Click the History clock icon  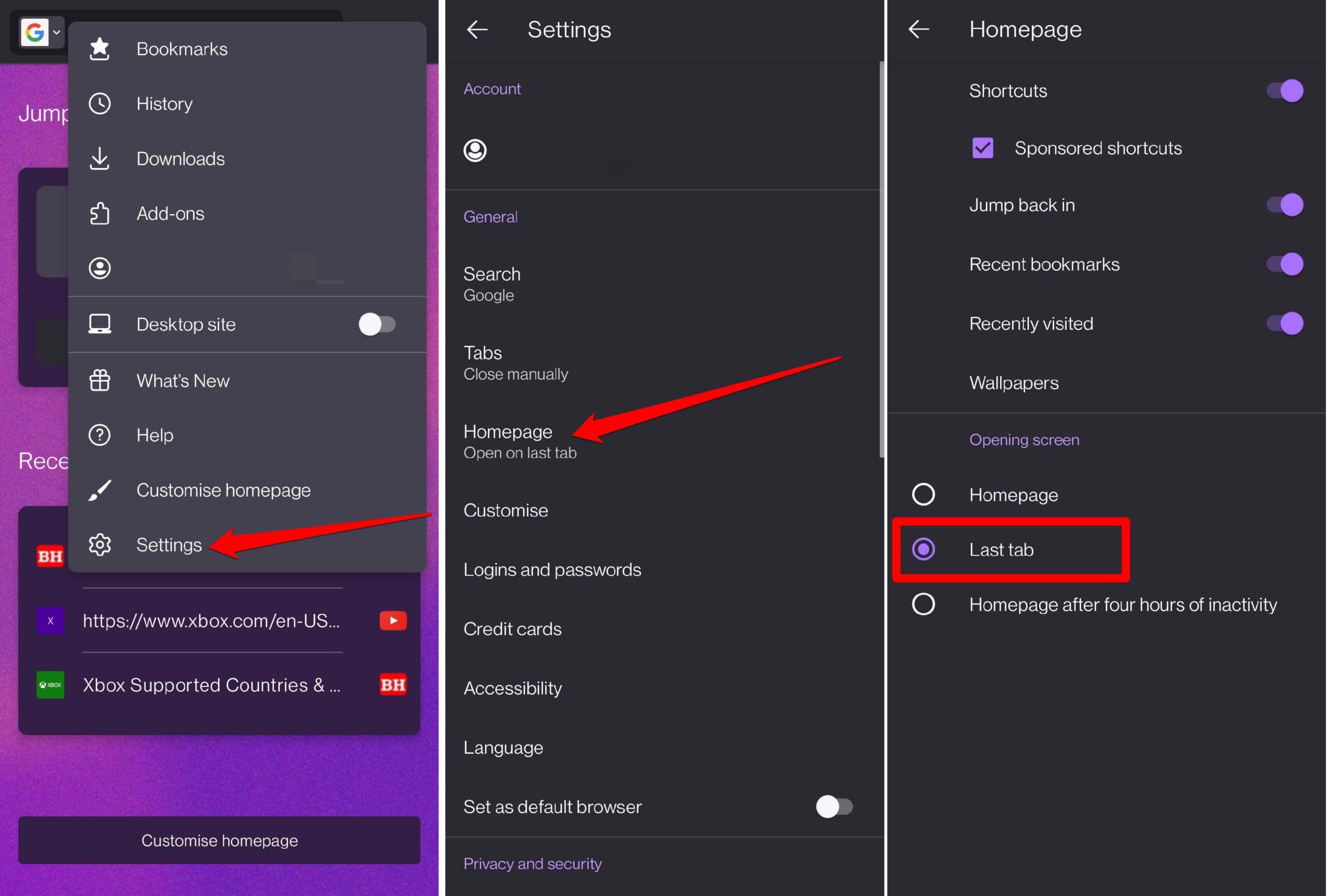100,104
